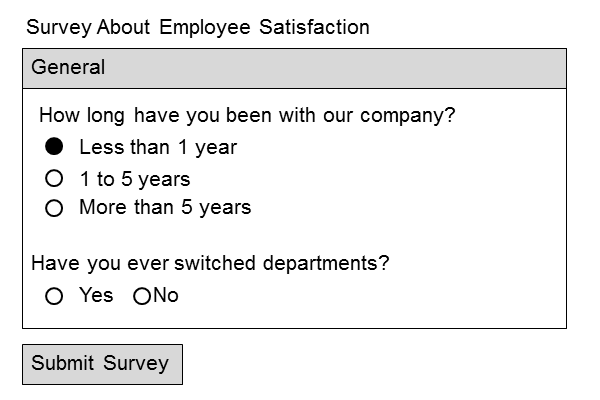
Task: Click the word 'General' in the header
Action: (68, 68)
